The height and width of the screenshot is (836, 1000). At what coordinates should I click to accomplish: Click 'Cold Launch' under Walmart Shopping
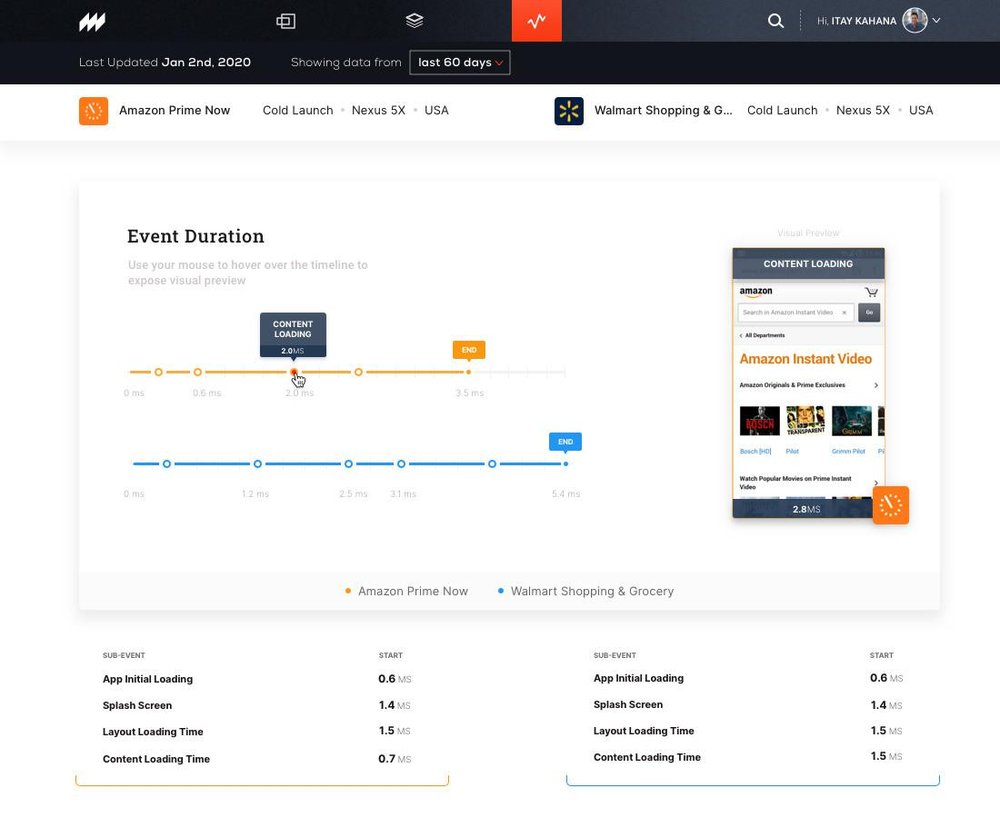[x=782, y=110]
